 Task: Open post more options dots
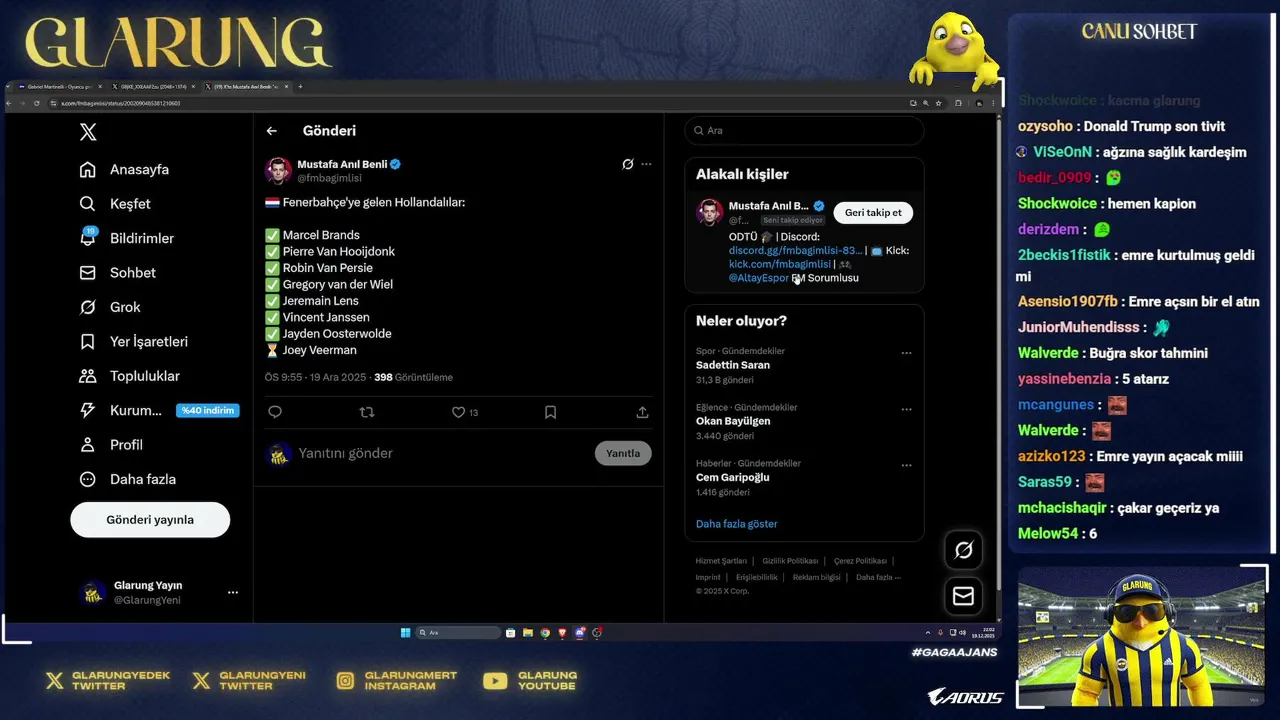(646, 164)
